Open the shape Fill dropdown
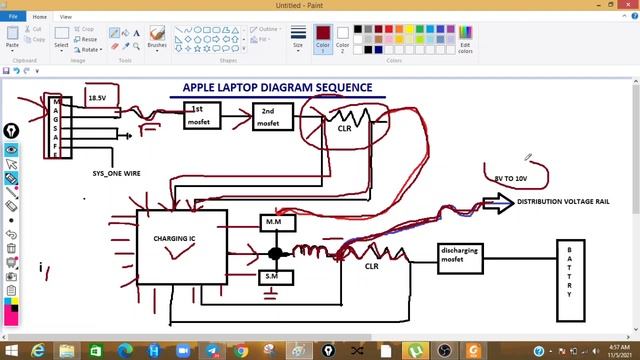 pos(260,40)
